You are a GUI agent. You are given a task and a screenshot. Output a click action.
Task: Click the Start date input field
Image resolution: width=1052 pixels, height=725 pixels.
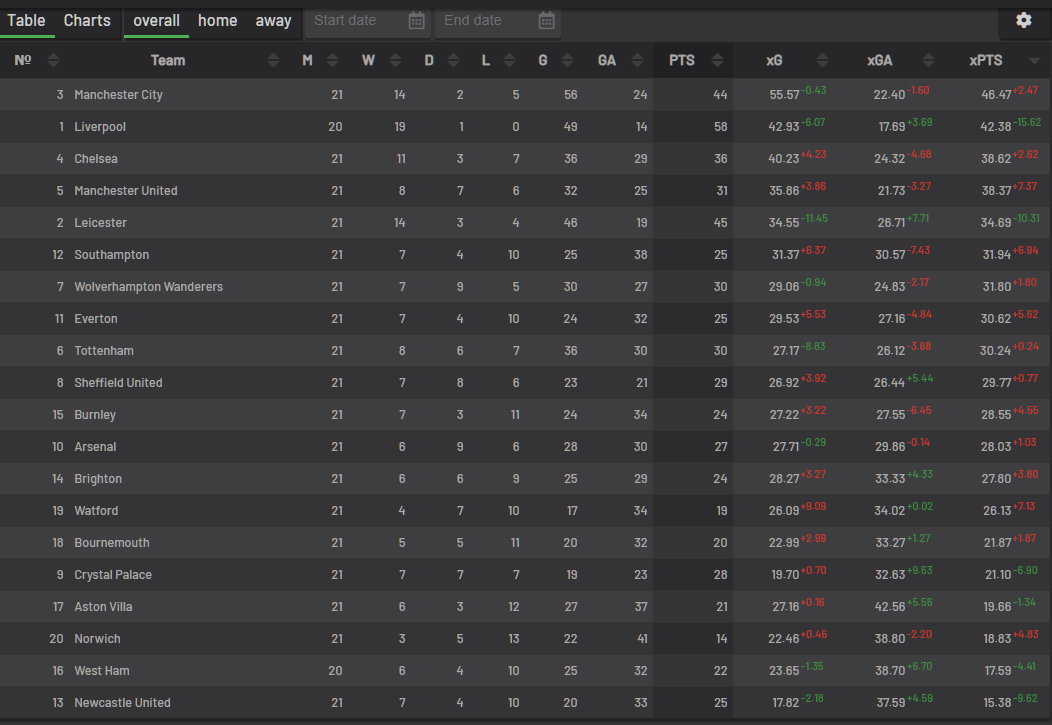pyautogui.click(x=355, y=21)
